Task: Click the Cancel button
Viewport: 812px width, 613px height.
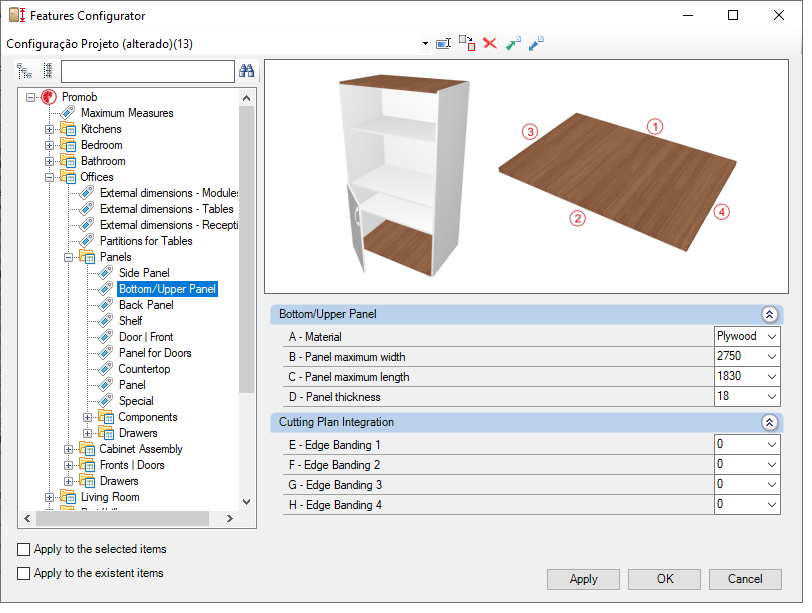Action: point(745,579)
